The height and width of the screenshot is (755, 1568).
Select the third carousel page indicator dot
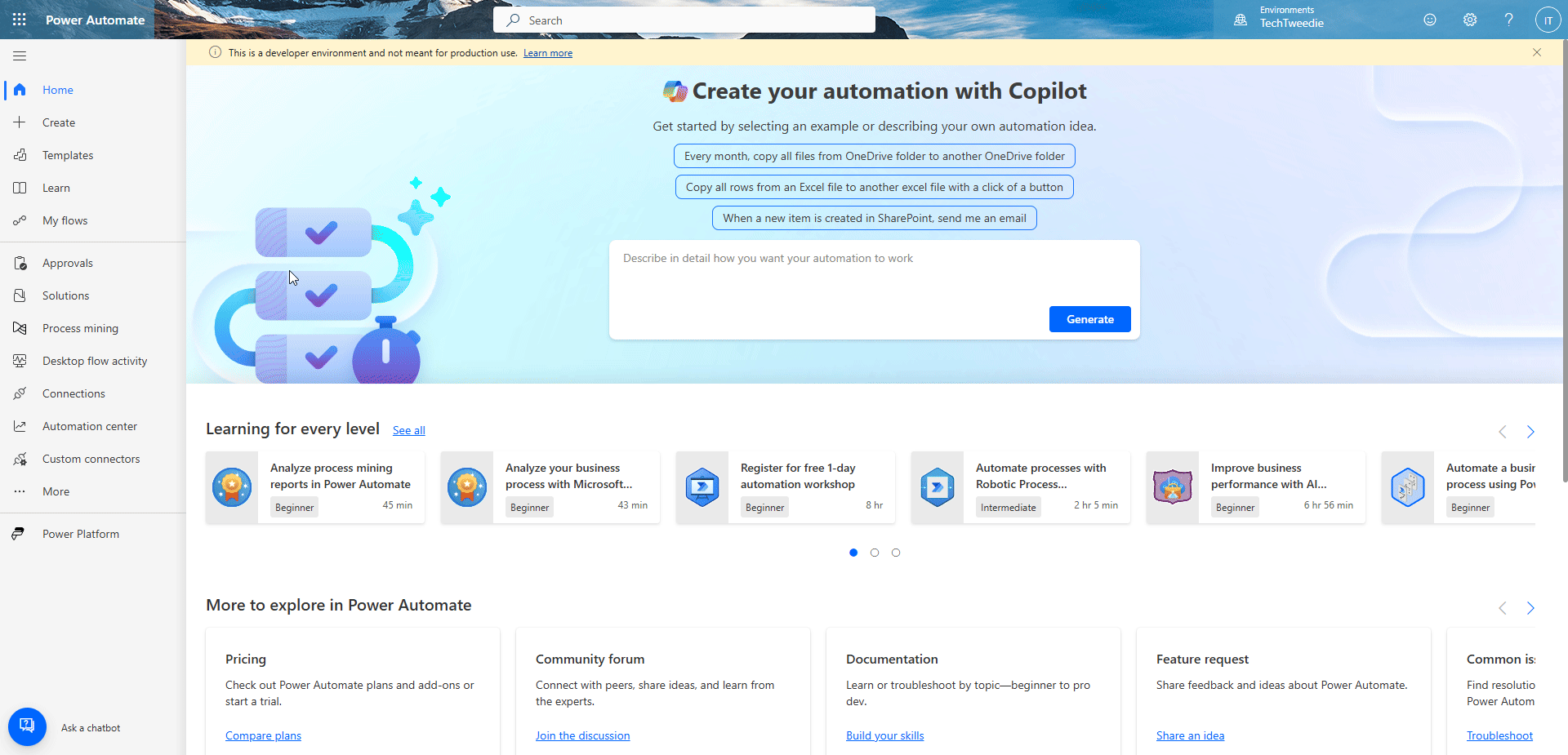(896, 553)
